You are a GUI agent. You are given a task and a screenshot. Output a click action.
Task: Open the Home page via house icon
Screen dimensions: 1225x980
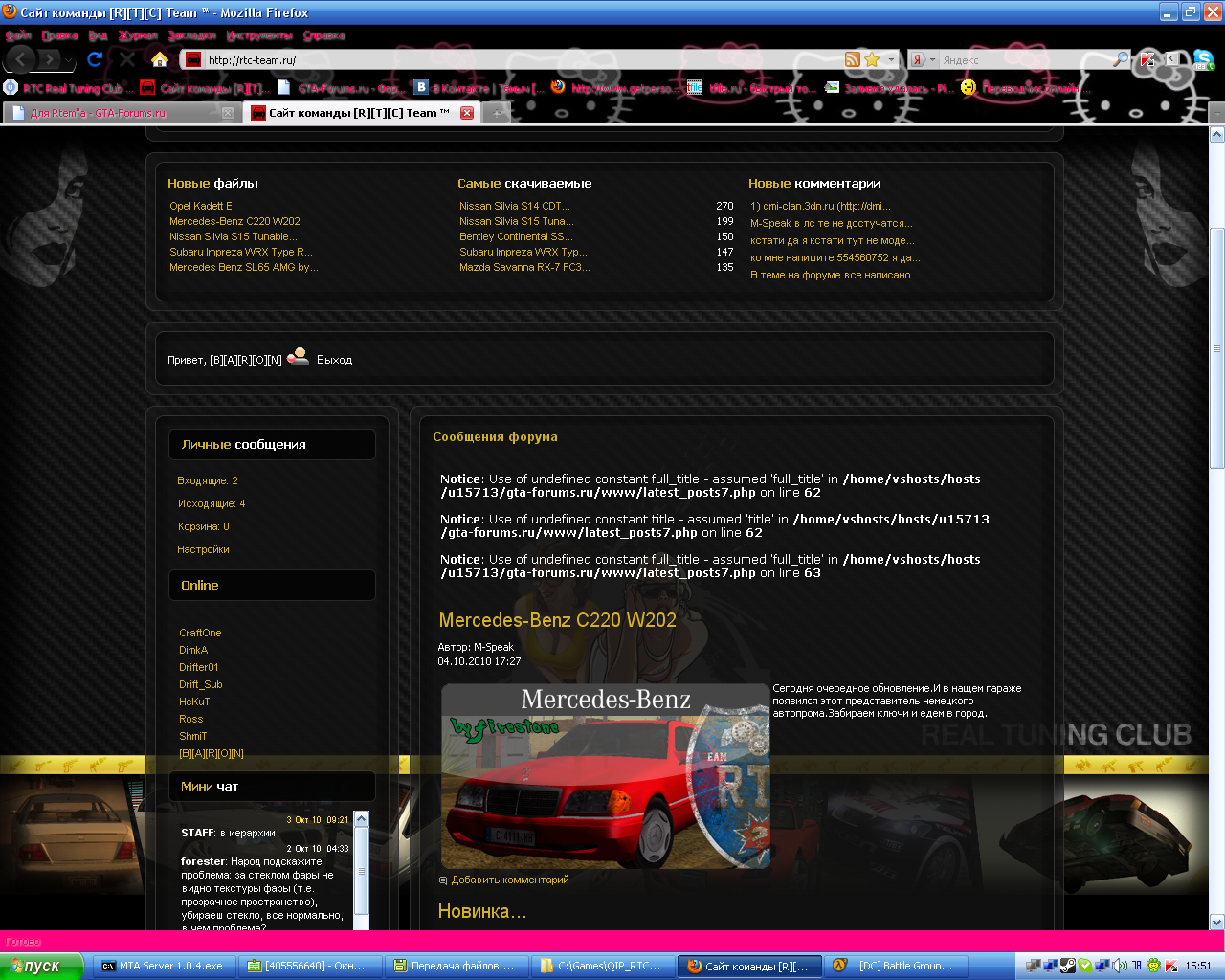coord(160,59)
